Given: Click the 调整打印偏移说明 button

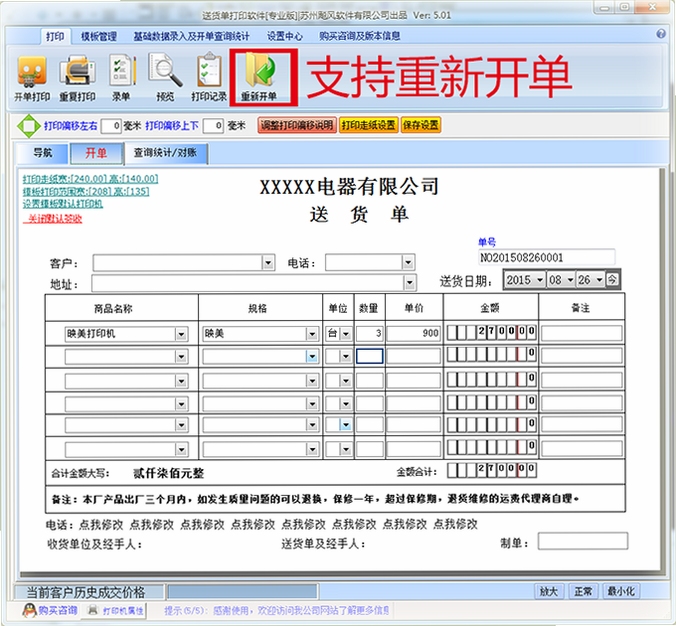Looking at the screenshot, I should 297,125.
